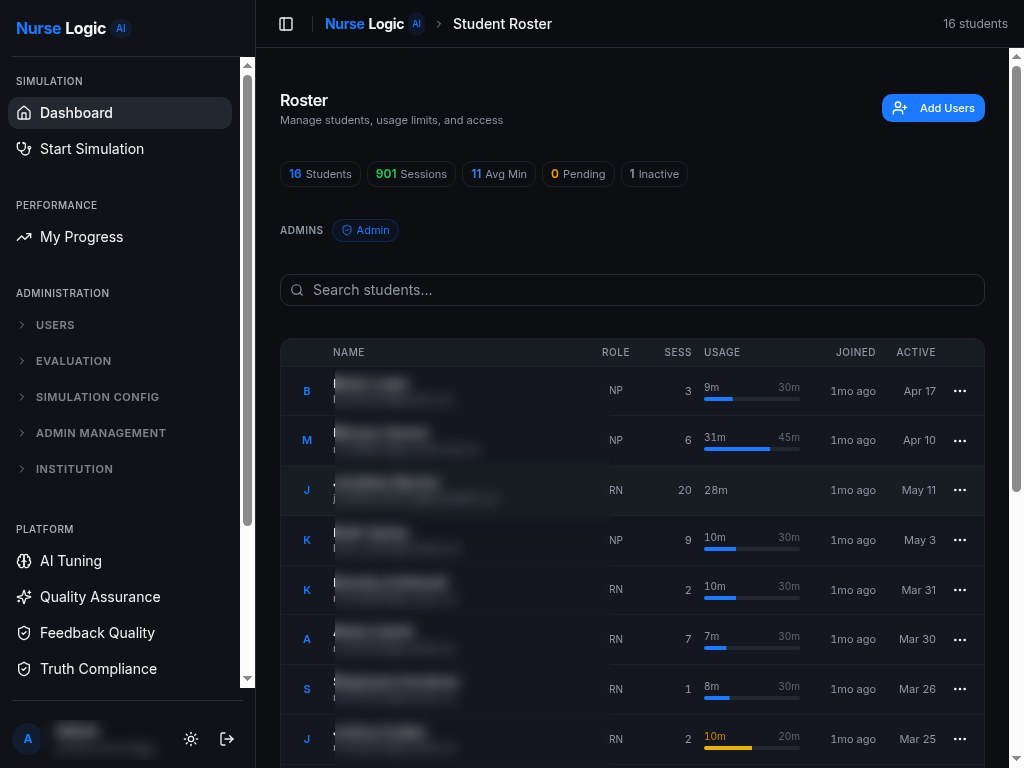This screenshot has height=768, width=1024.
Task: Open row actions for May 3 student
Action: pos(959,540)
